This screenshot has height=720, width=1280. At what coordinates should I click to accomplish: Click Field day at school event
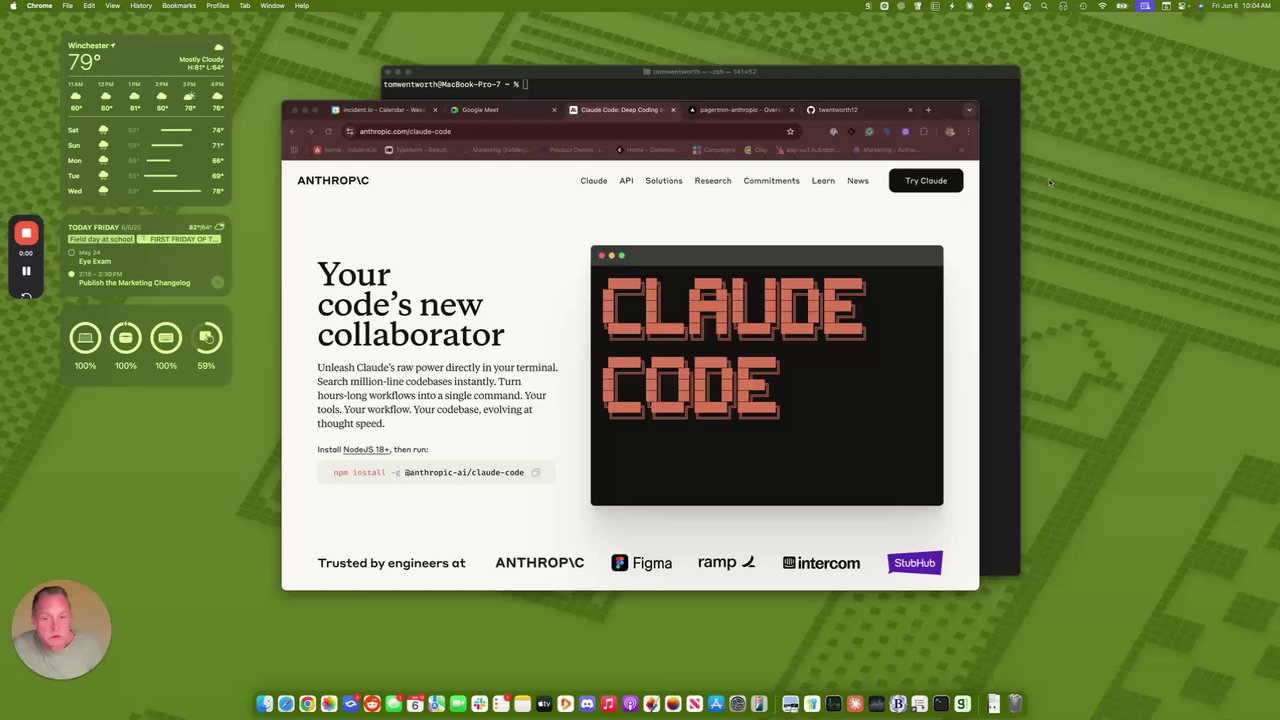click(101, 240)
